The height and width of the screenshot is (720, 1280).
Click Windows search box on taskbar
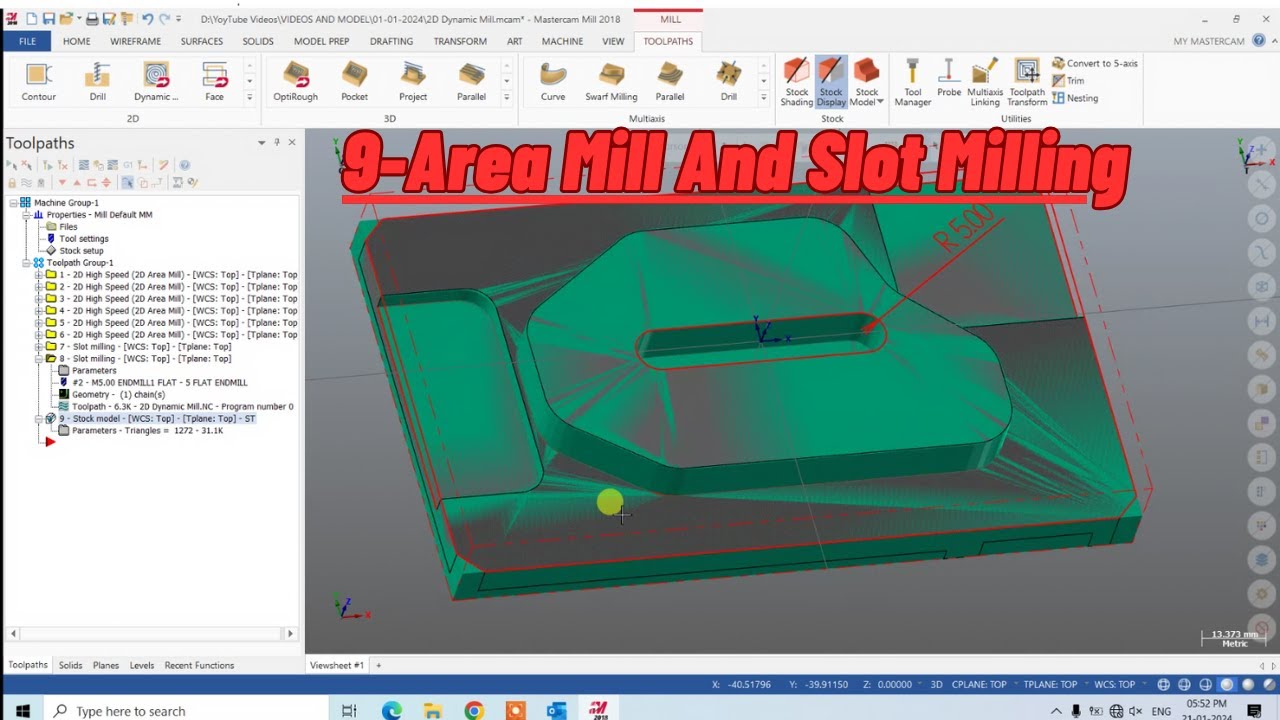(x=185, y=711)
